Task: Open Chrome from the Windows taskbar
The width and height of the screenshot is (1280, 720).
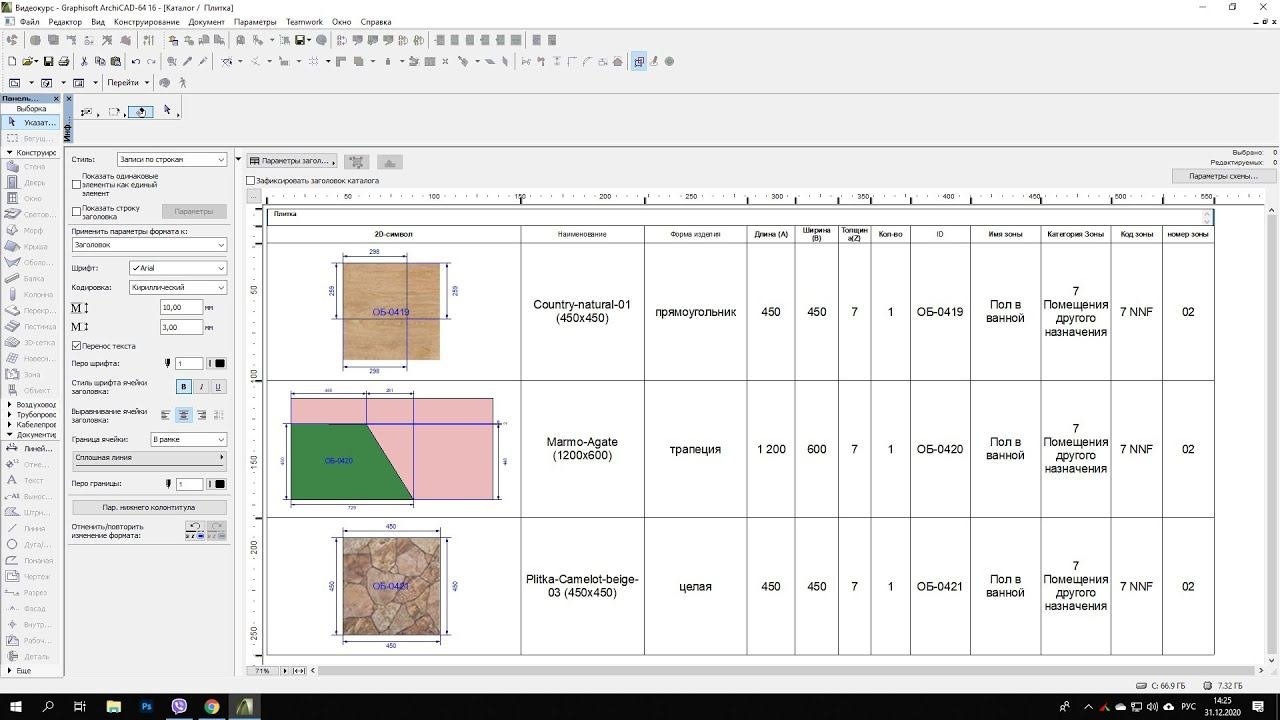Action: pos(212,706)
